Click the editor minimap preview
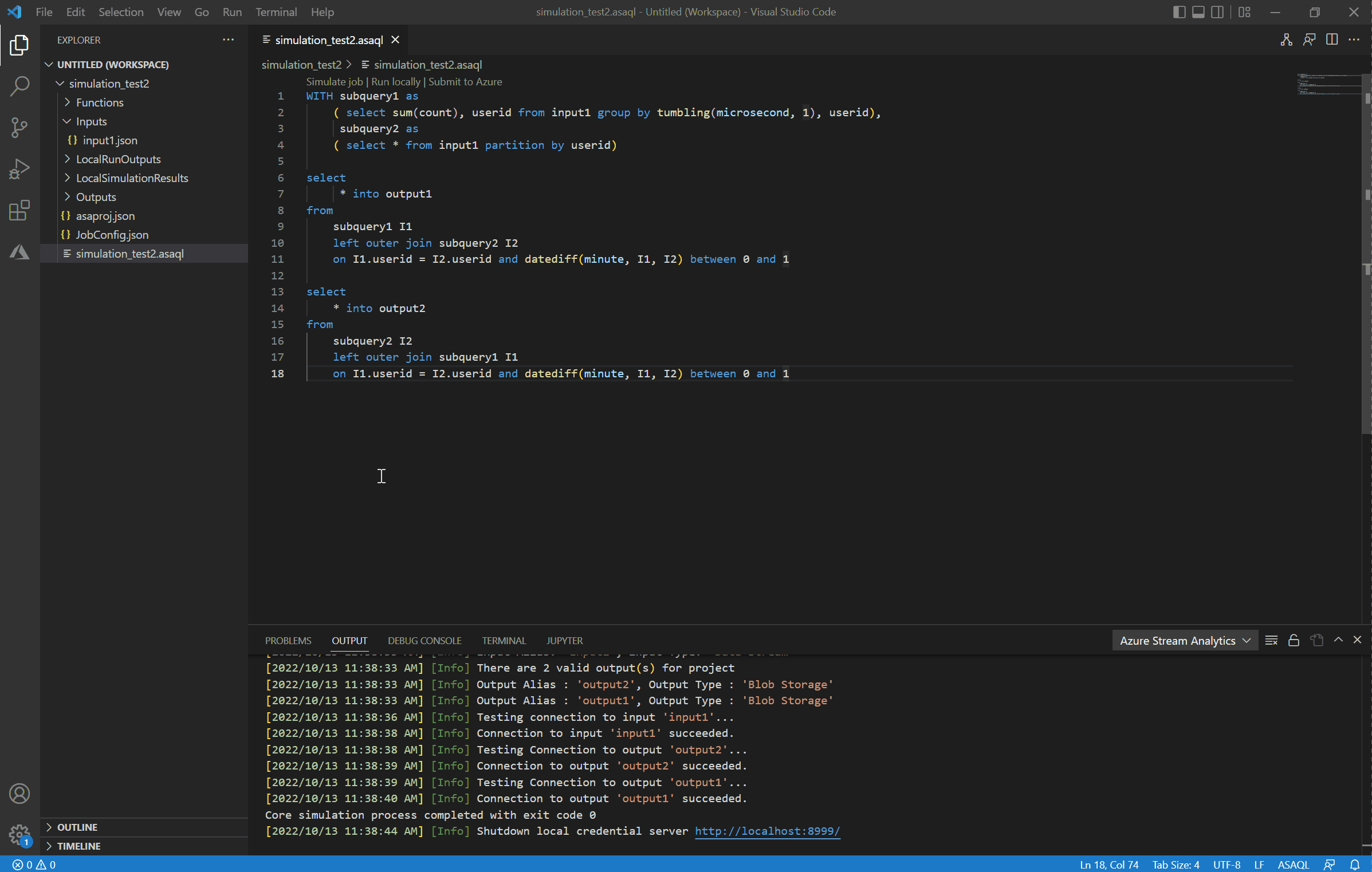1372x872 pixels. click(1328, 84)
